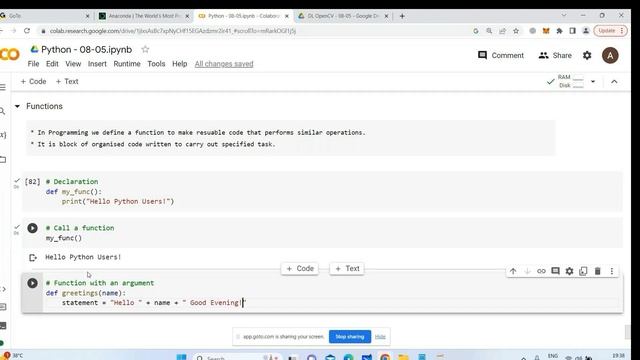The width and height of the screenshot is (640, 360).
Task: Collapse the Functions section
Action: point(17,106)
